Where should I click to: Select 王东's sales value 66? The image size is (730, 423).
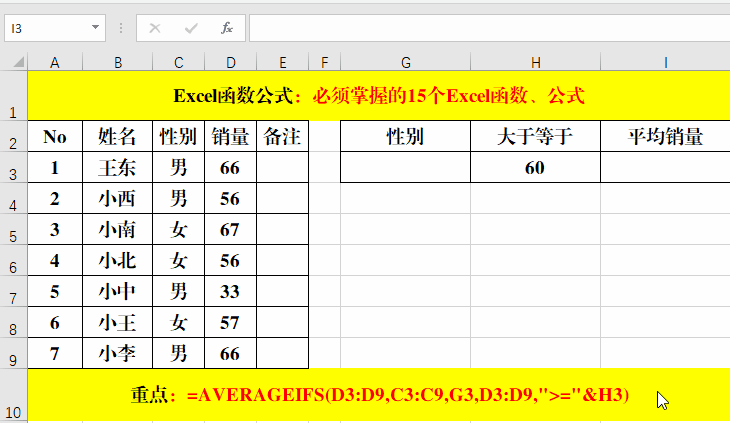[230, 167]
